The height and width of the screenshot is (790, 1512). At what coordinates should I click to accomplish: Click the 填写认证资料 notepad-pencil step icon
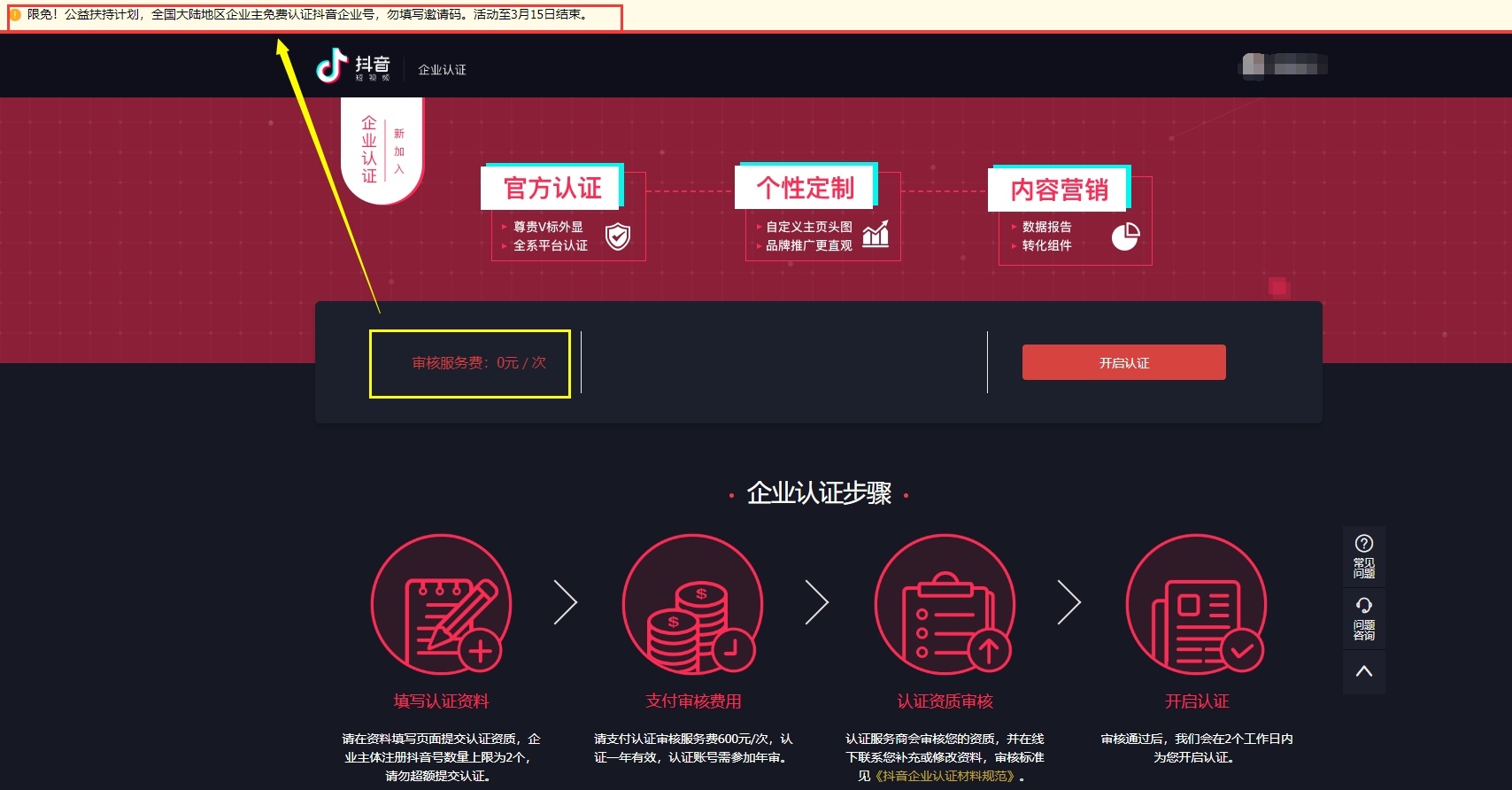[441, 604]
